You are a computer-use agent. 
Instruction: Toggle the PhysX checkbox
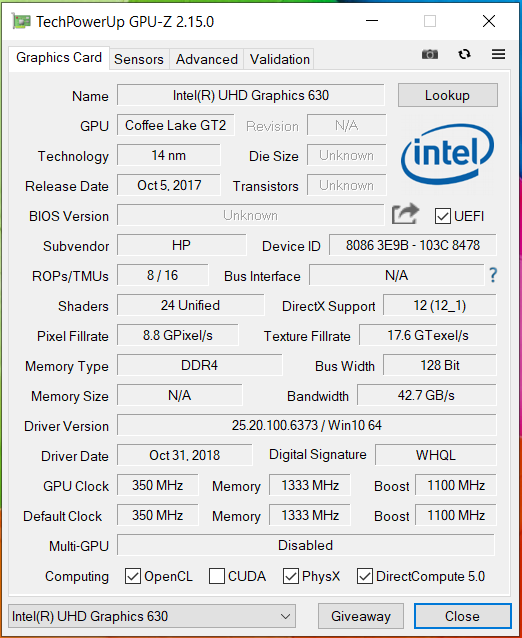[x=290, y=576]
